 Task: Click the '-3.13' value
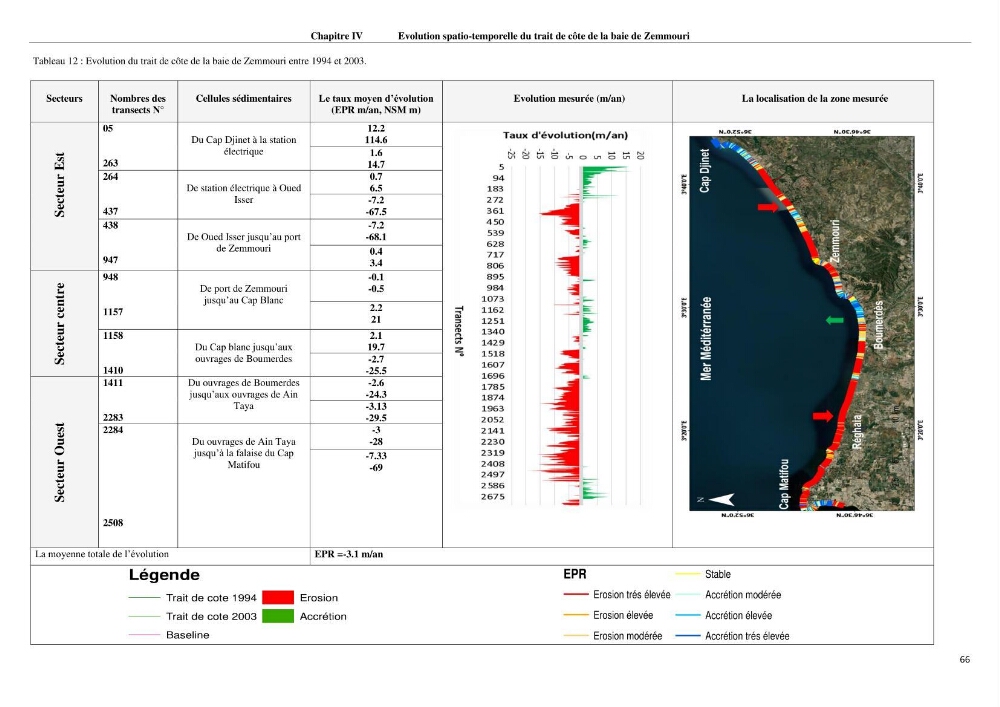376,406
